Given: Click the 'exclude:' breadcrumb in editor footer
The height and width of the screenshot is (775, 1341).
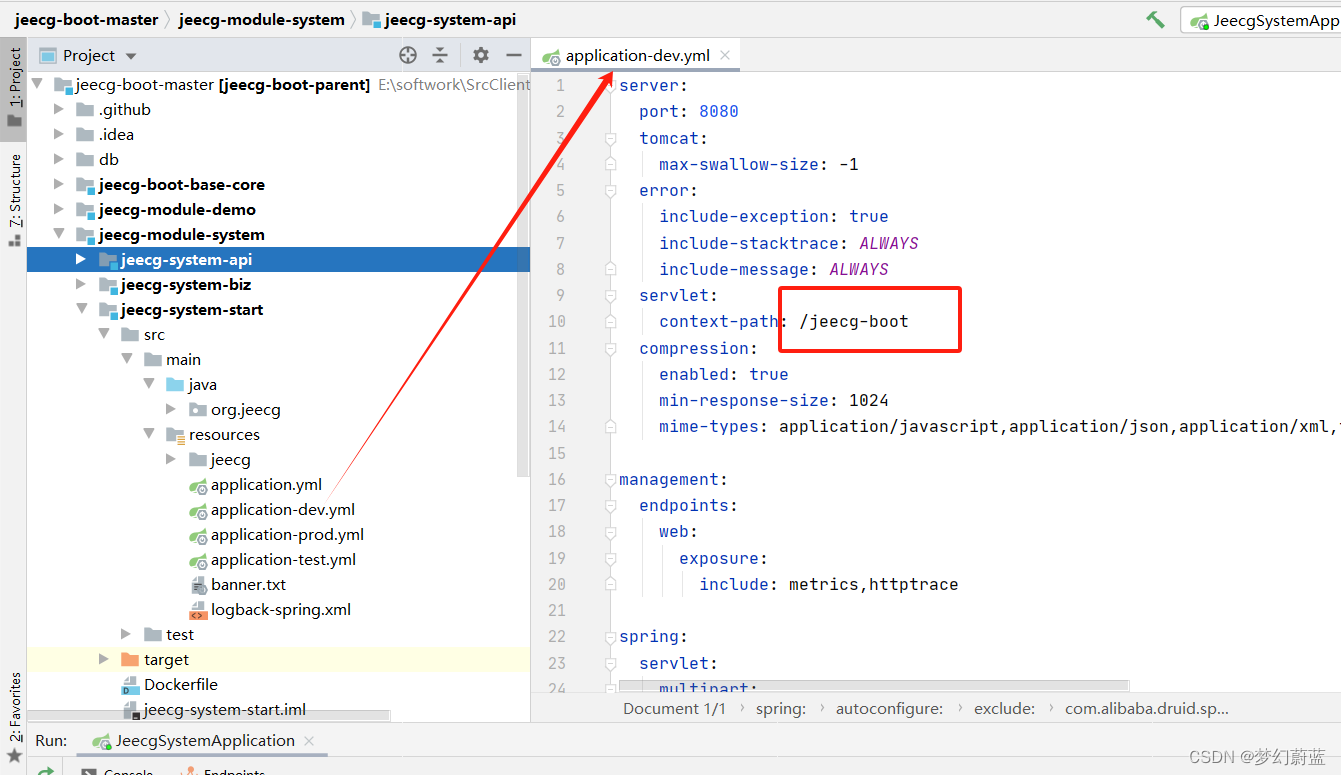Looking at the screenshot, I should coord(1005,708).
